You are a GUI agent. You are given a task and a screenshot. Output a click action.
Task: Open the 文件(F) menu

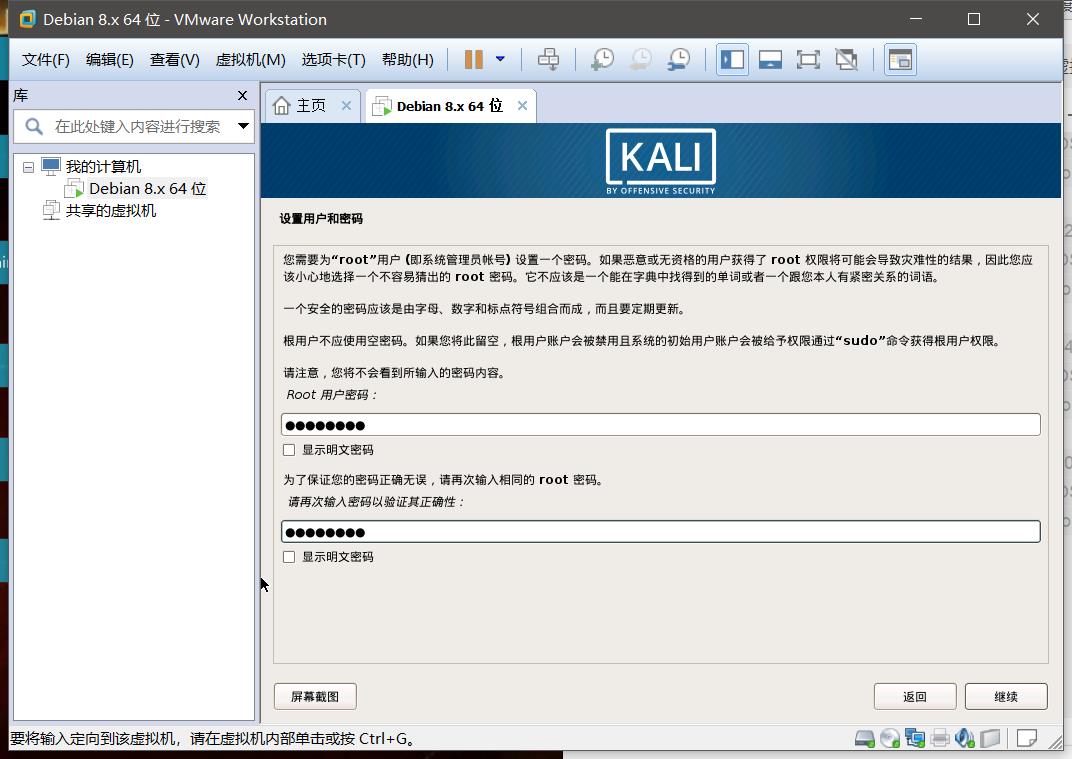tap(46, 59)
